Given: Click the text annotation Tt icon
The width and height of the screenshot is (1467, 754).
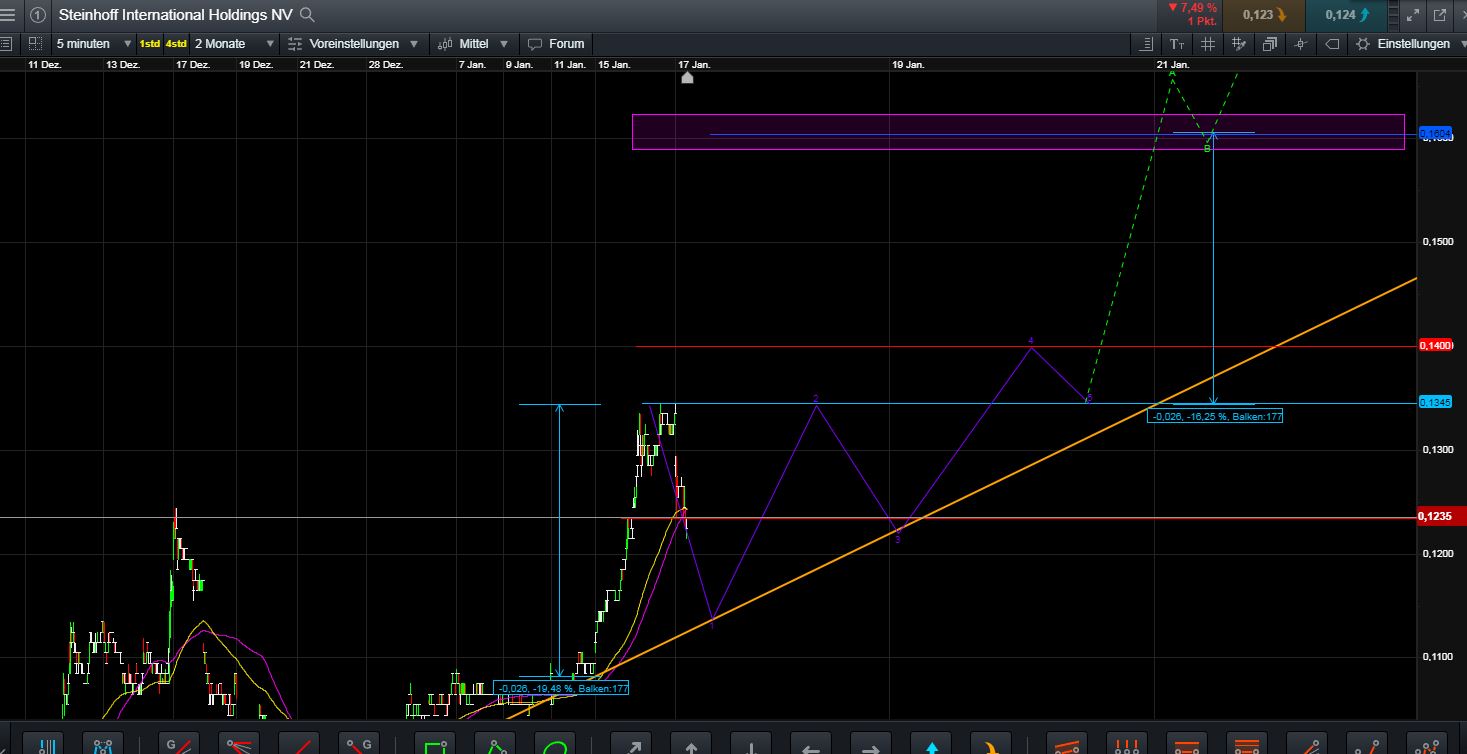Looking at the screenshot, I should (x=1177, y=43).
